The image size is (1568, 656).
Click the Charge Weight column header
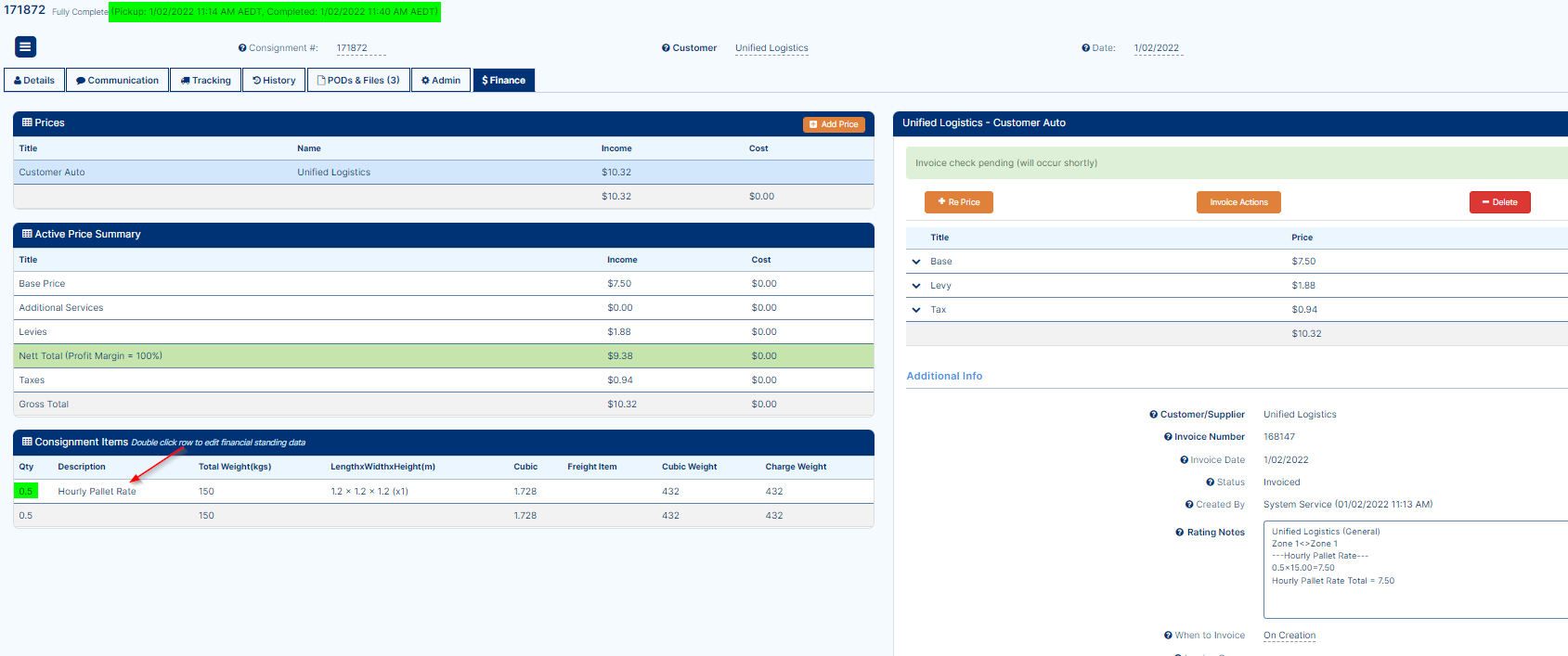796,467
